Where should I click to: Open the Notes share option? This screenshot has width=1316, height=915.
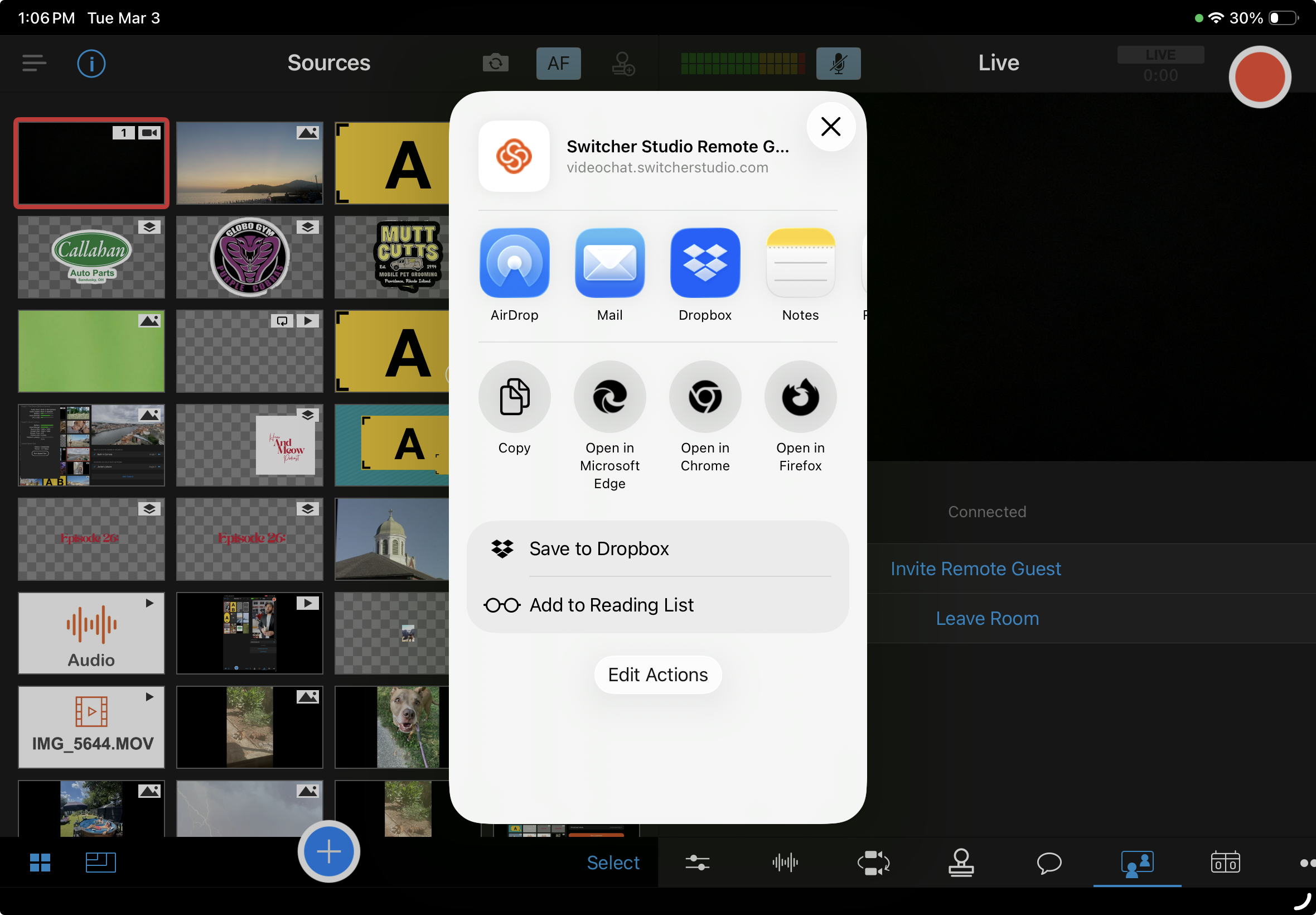pos(800,263)
